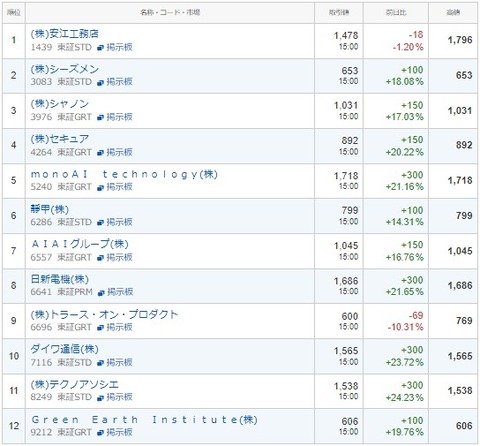Open 掲示板 icon for 日新電機
Image resolution: width=480 pixels, height=446 pixels.
tap(101, 293)
